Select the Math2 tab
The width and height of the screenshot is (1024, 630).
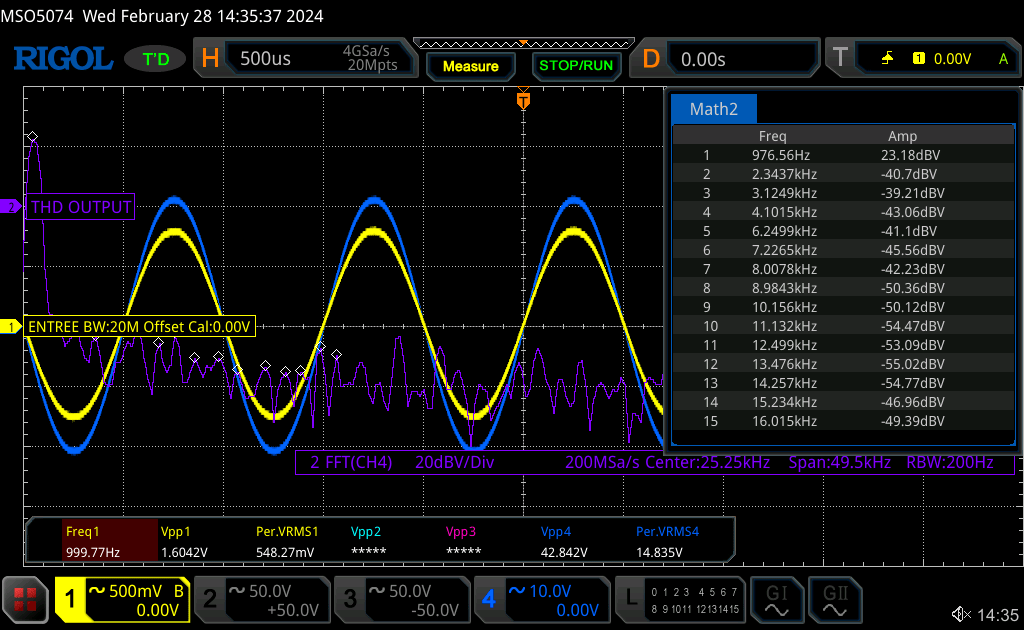714,108
